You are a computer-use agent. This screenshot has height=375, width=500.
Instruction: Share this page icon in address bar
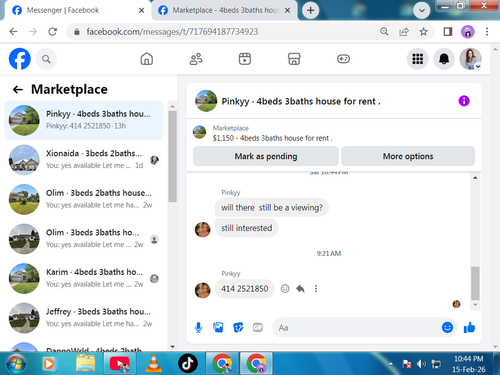(x=404, y=32)
